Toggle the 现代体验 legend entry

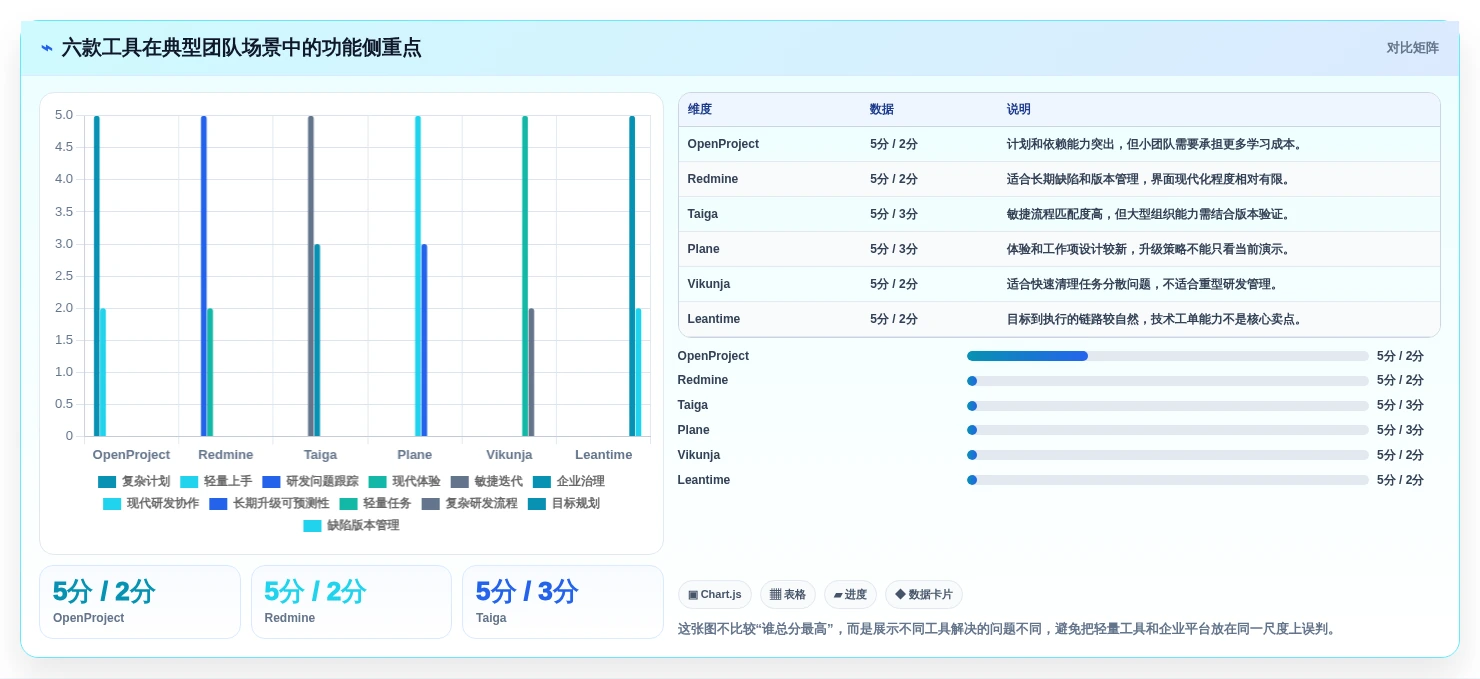[404, 481]
